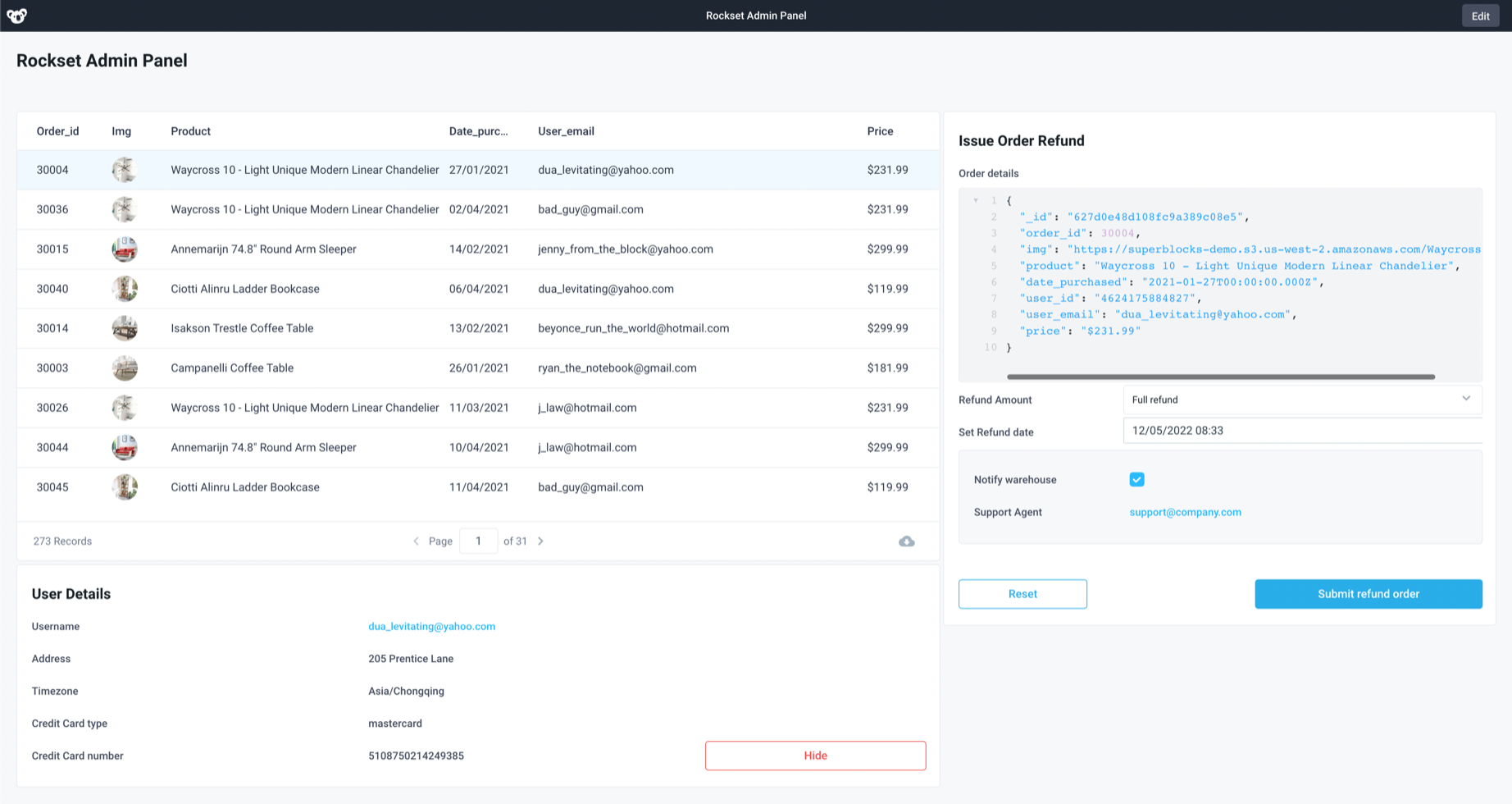Click the bookcase thumbnail for order 30040
Viewport: 1512px width, 804px height.
(x=124, y=289)
